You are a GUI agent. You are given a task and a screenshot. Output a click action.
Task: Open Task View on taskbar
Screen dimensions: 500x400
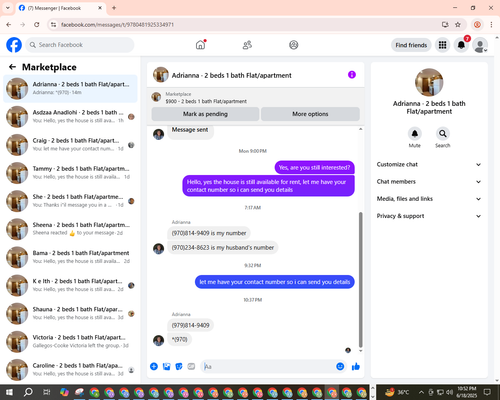coord(47,392)
